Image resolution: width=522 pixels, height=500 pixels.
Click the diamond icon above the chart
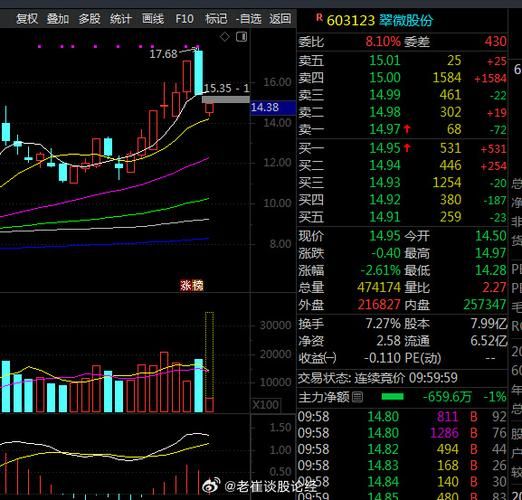click(225, 37)
